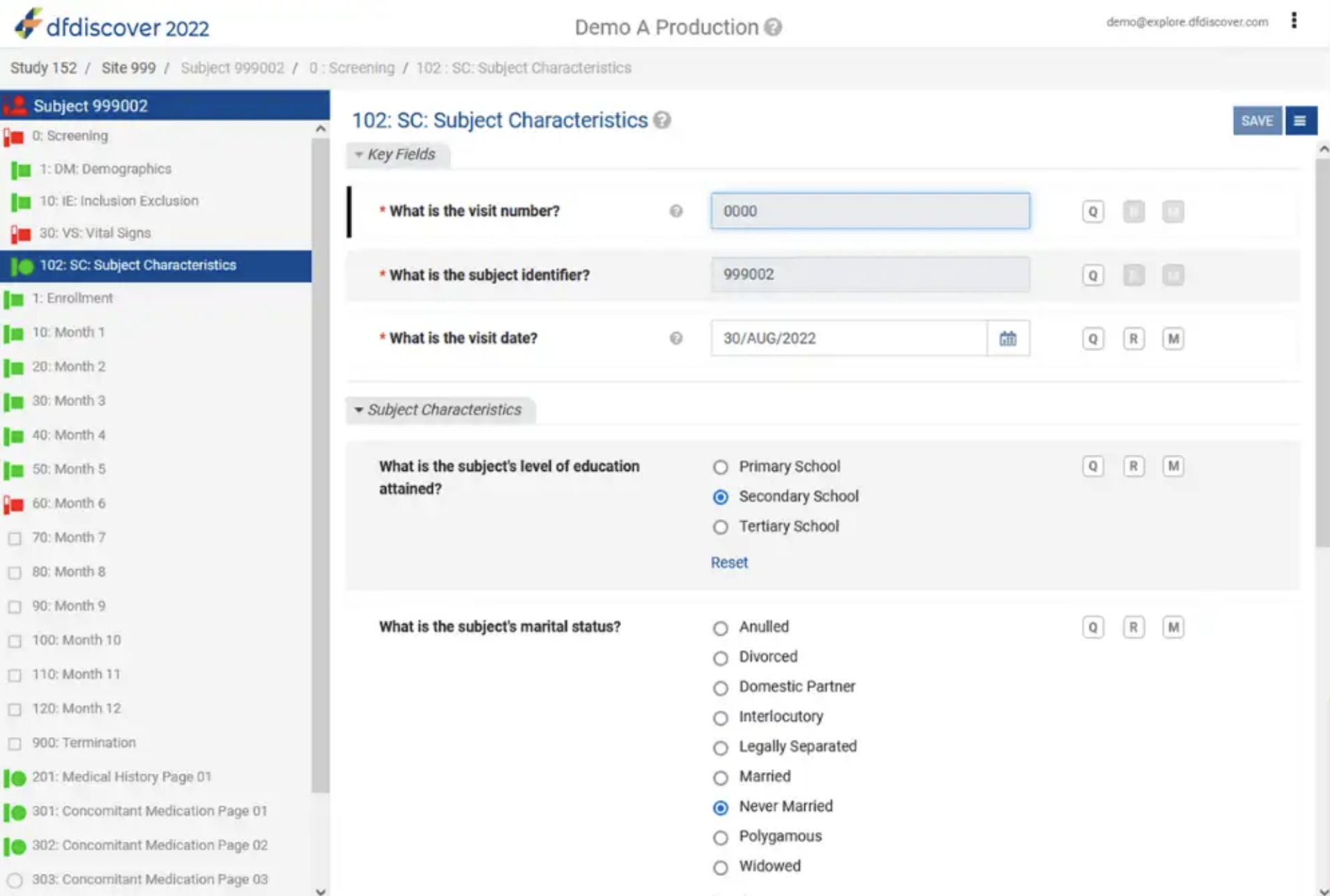Viewport: 1330px width, 896px height.
Task: Collapse the Key Fields section
Action: pos(359,155)
